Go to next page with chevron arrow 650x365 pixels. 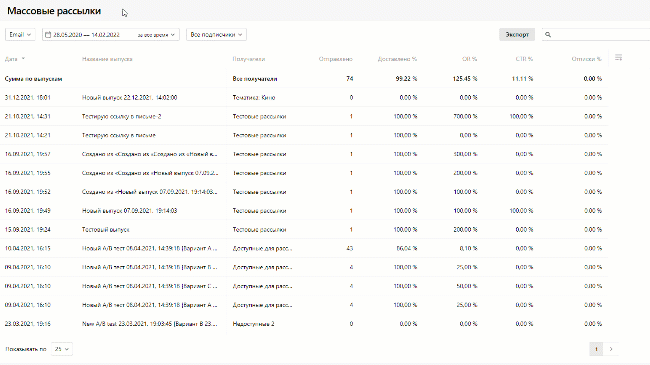tap(611, 349)
